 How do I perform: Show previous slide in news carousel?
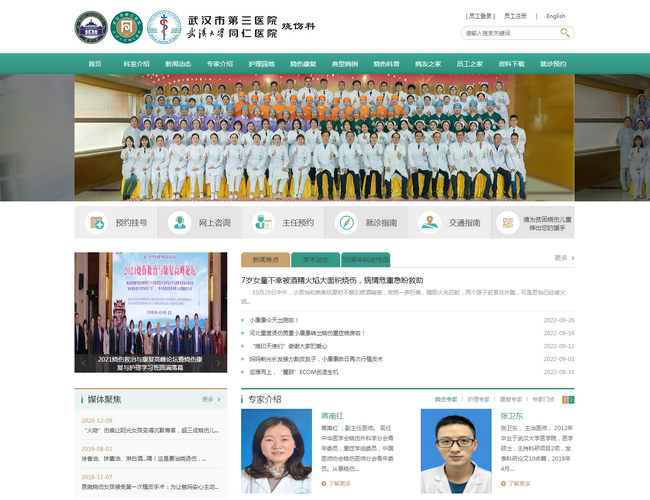coord(82,363)
